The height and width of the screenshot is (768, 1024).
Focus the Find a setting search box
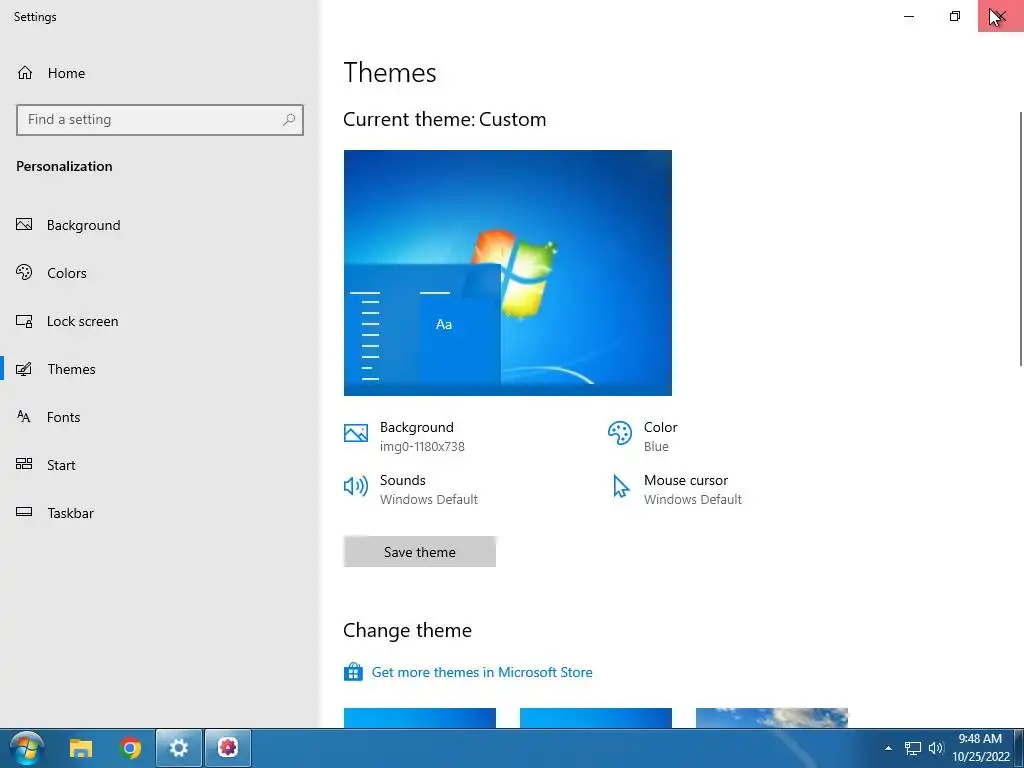click(x=159, y=120)
